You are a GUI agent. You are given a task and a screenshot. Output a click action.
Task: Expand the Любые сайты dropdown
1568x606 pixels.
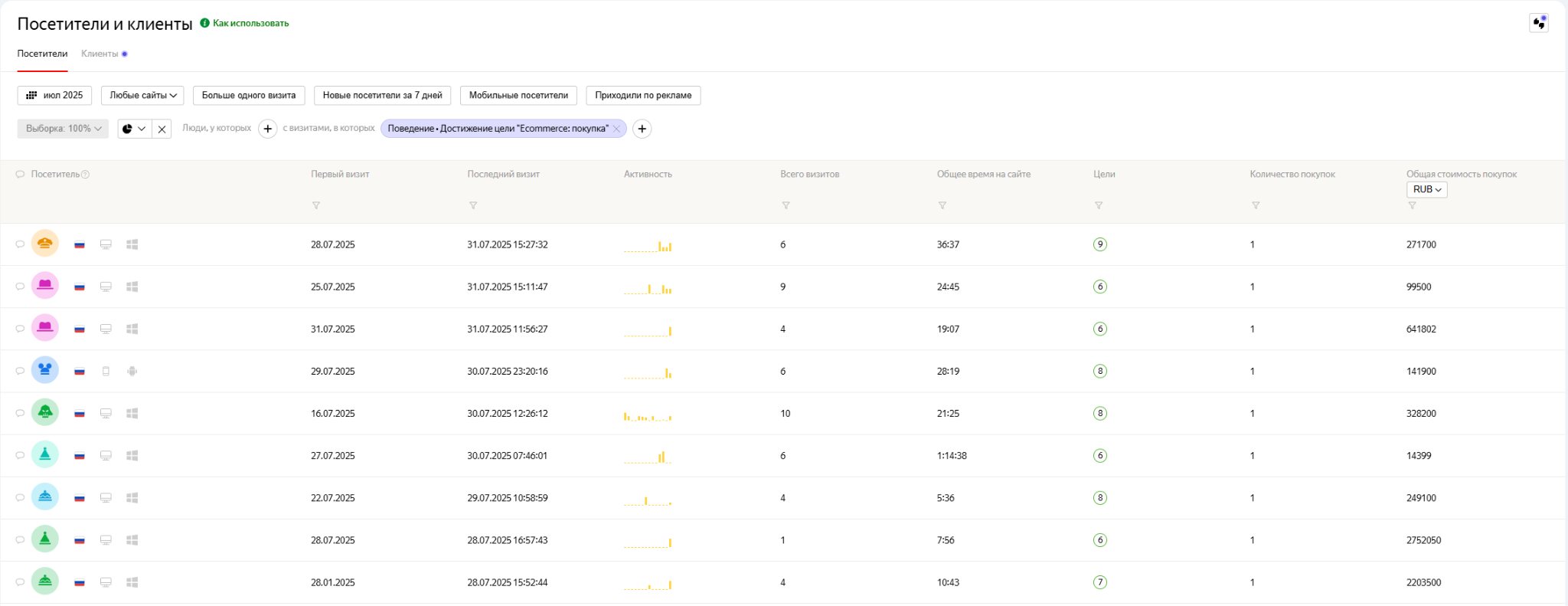pyautogui.click(x=142, y=95)
